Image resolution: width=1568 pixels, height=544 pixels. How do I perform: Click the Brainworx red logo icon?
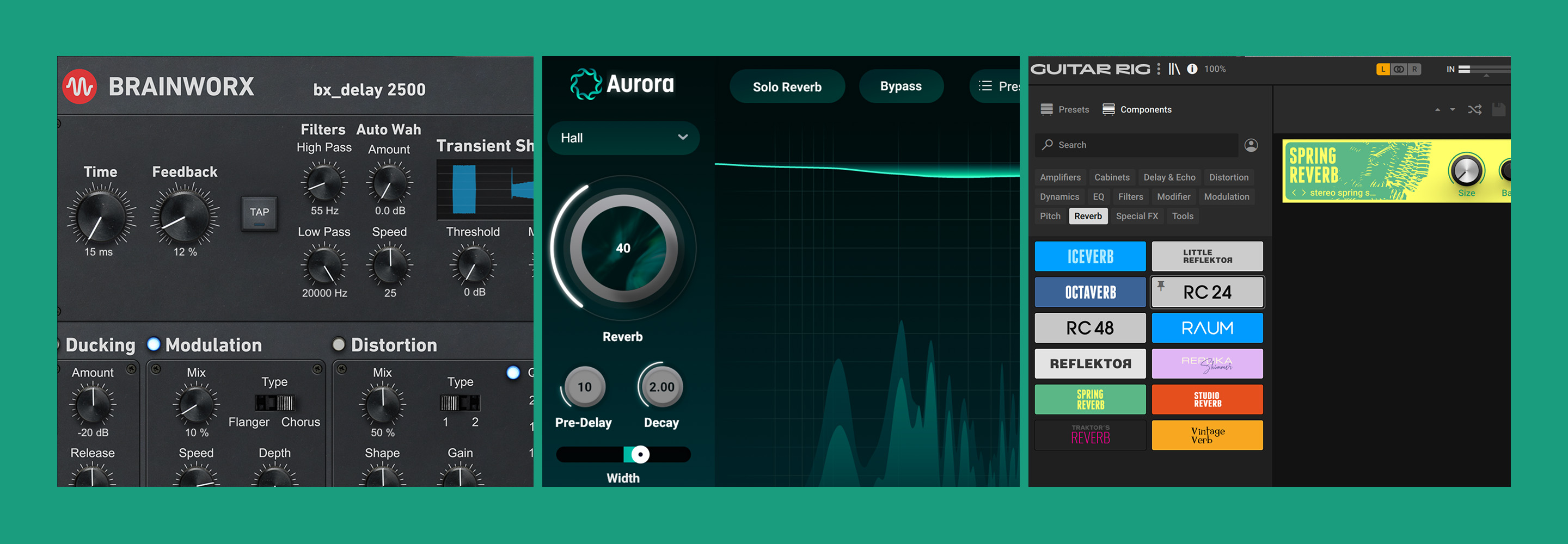[79, 86]
